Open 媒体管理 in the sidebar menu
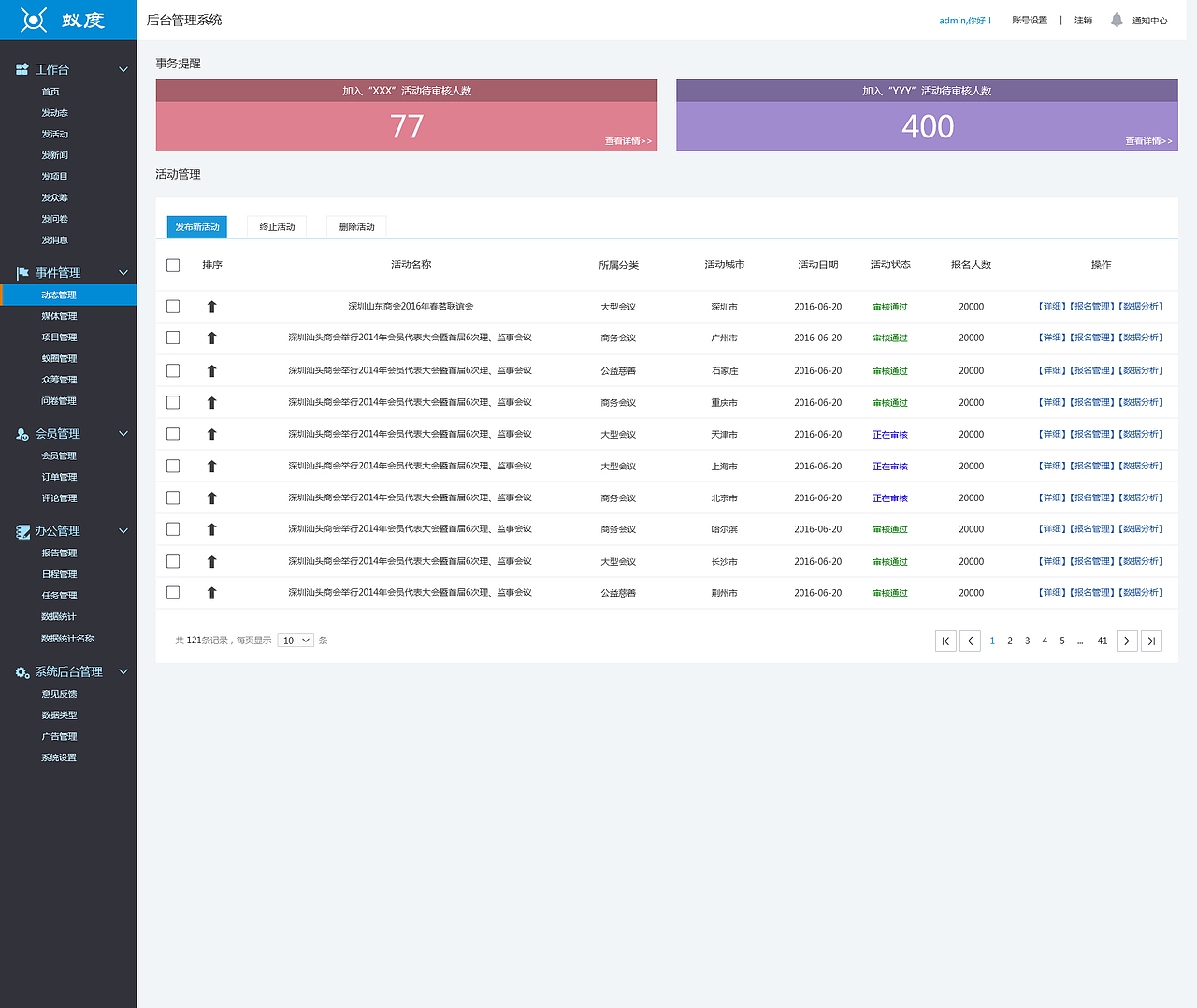 [59, 316]
